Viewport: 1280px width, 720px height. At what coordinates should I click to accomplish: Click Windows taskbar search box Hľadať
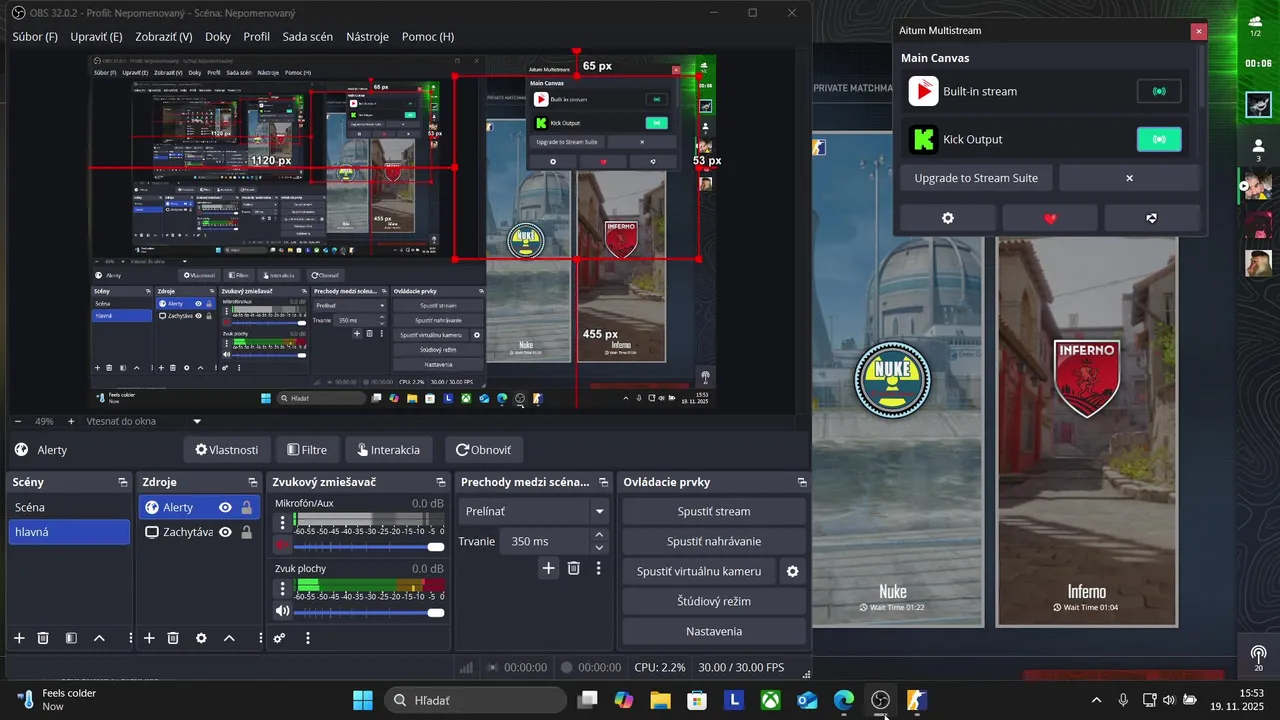474,700
